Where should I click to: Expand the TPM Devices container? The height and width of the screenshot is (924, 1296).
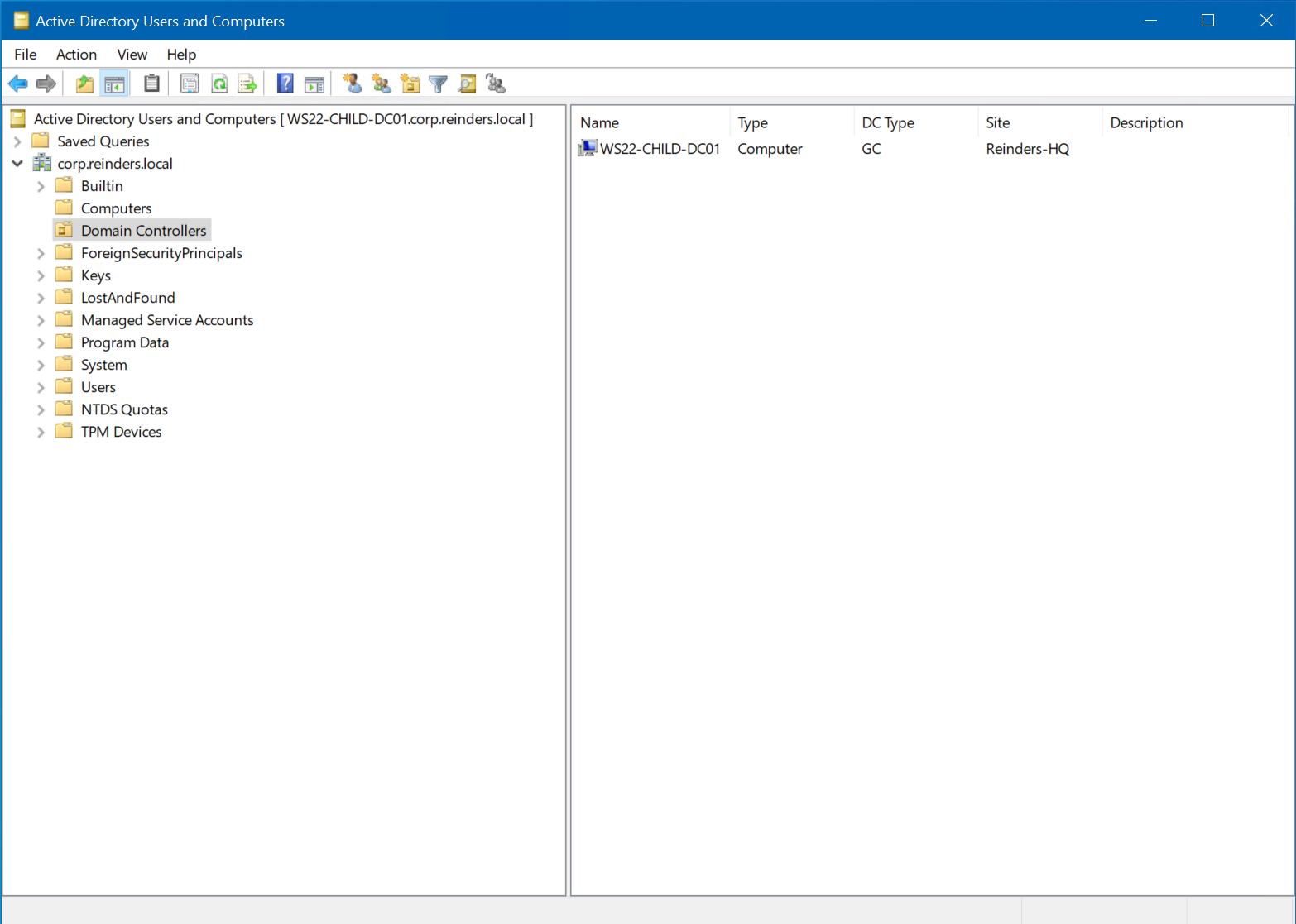pos(41,432)
